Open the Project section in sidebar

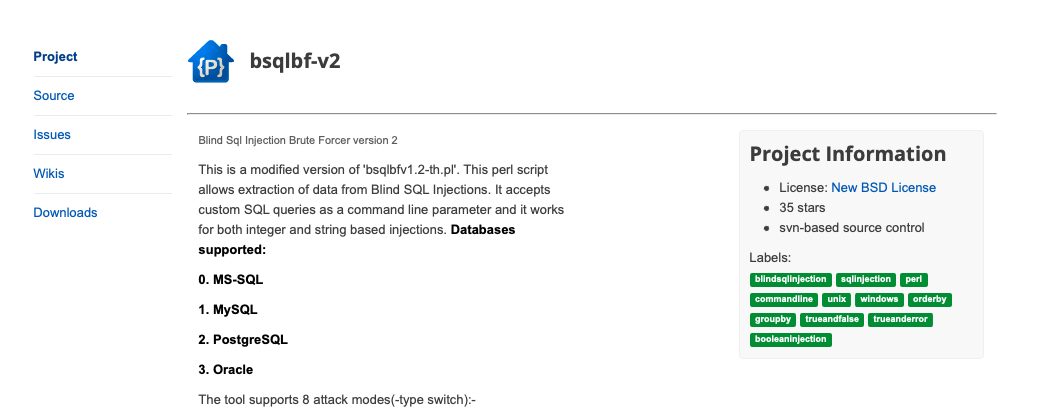(55, 57)
